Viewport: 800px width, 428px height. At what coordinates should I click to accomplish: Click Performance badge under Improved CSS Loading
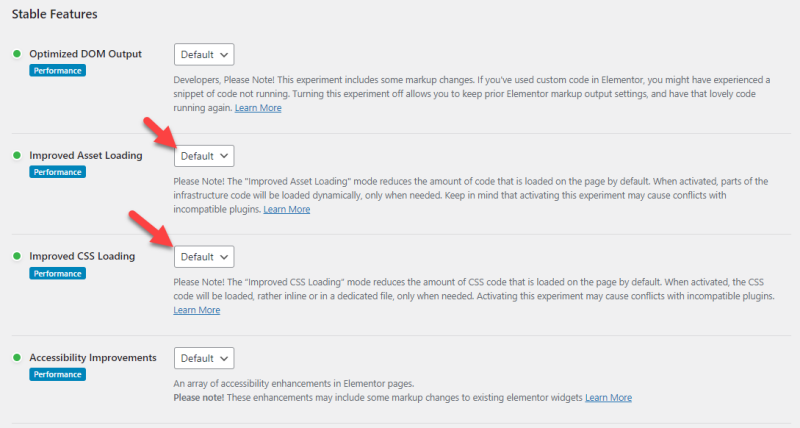[57, 273]
